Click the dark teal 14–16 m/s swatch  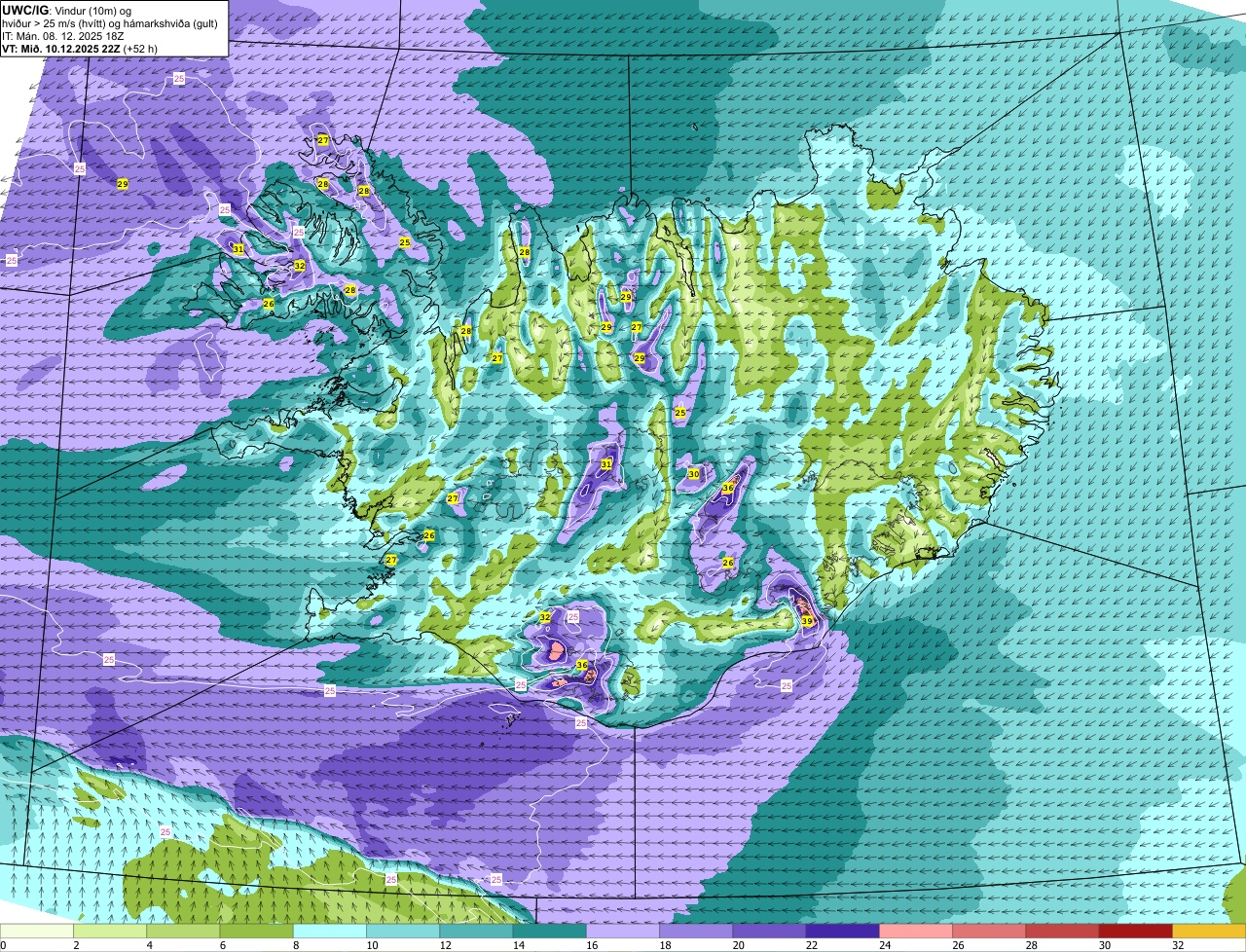point(549,932)
